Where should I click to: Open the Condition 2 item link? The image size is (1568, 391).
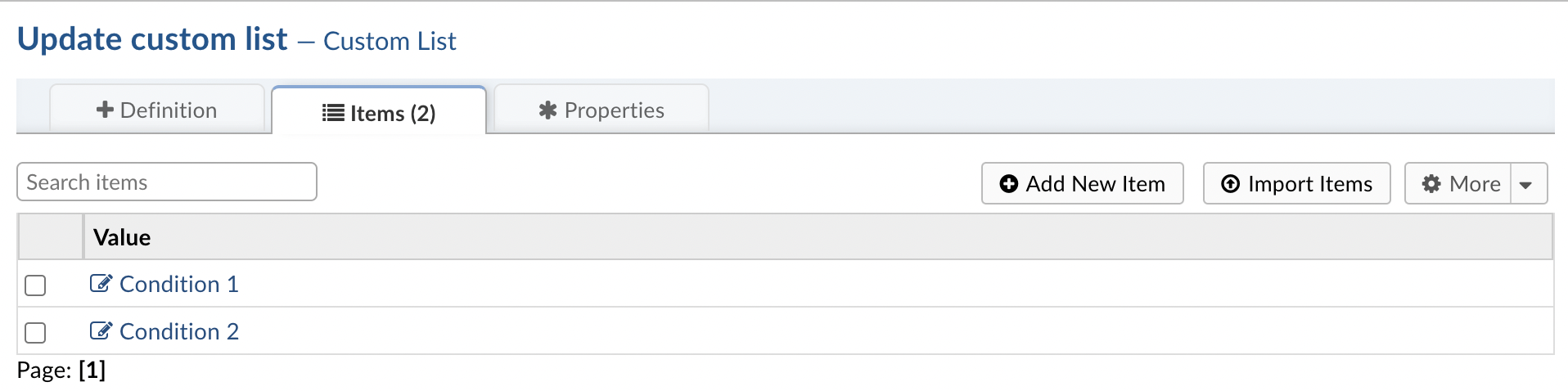click(x=179, y=331)
